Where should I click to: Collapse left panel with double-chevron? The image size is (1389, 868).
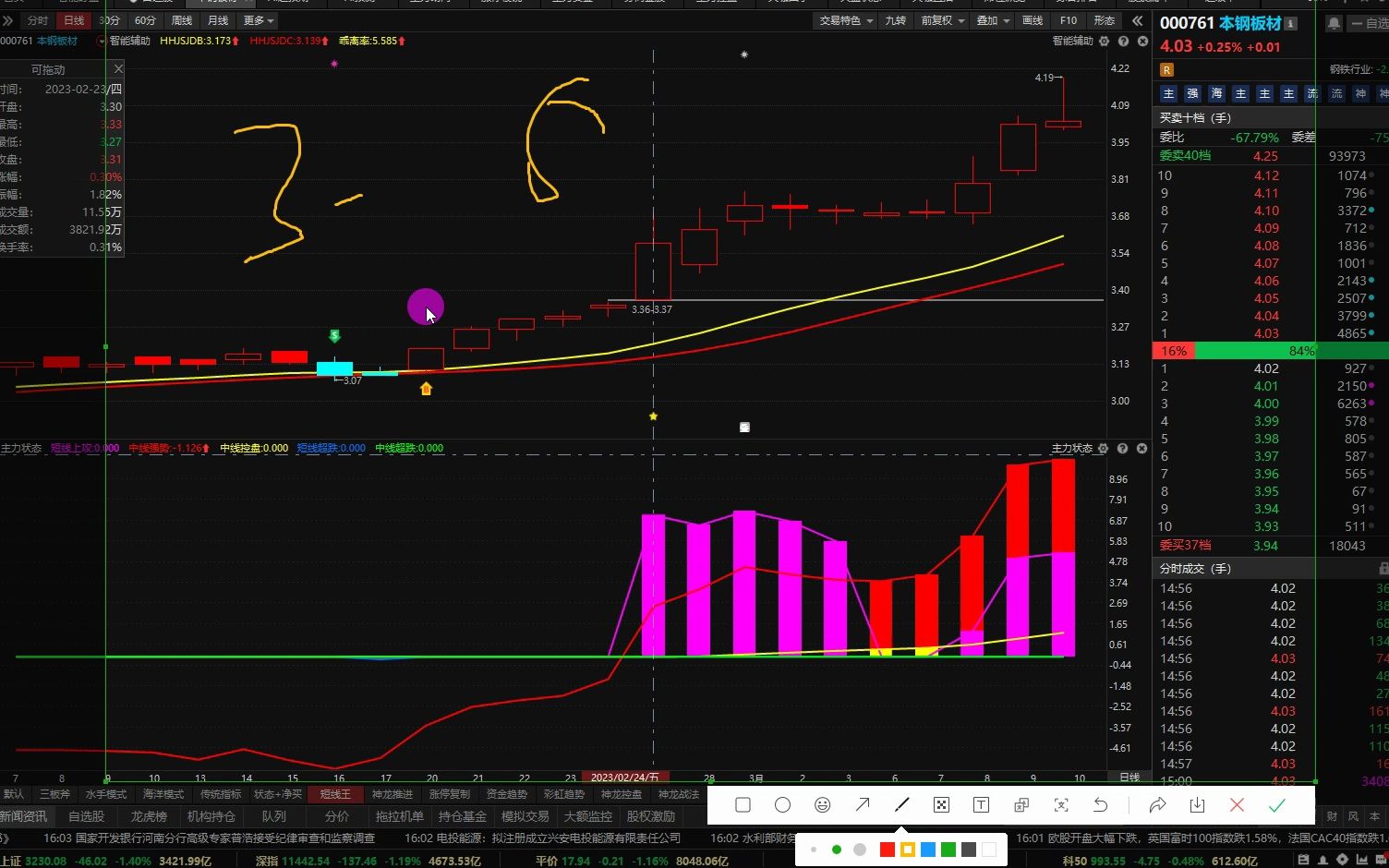tap(7, 20)
